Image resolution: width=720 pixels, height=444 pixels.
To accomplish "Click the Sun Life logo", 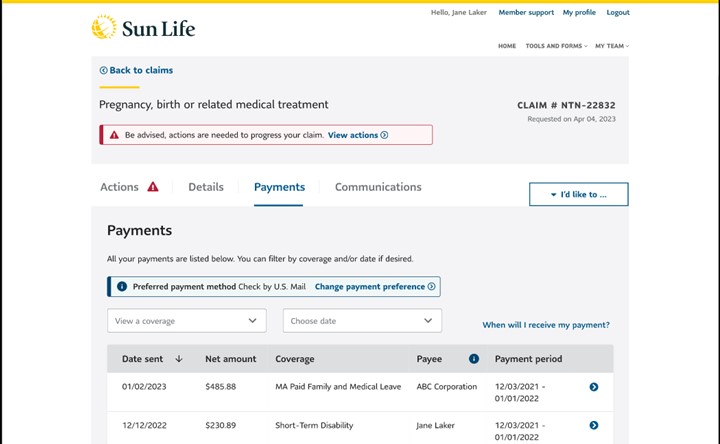I will pos(143,28).
